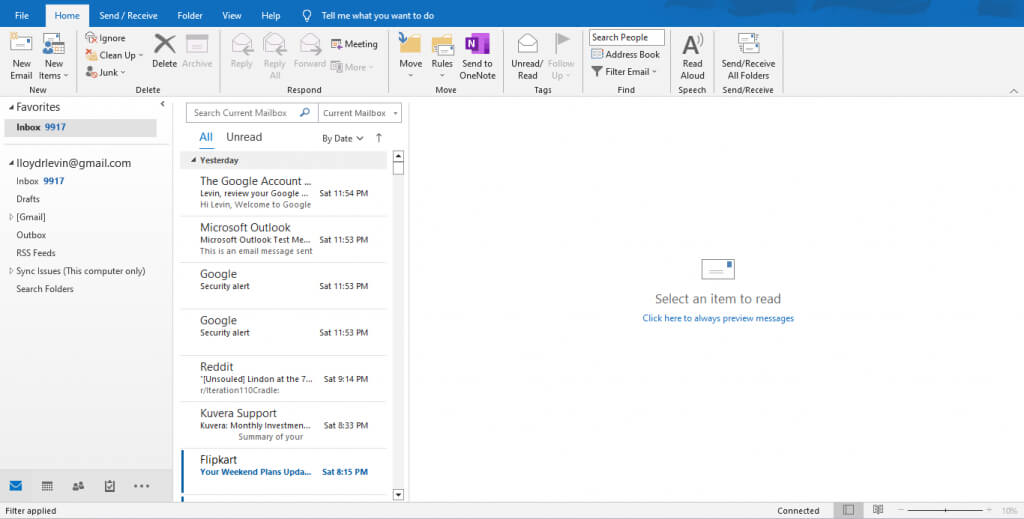Open People view in bottom navigation
Image resolution: width=1024 pixels, height=519 pixels.
tap(78, 486)
